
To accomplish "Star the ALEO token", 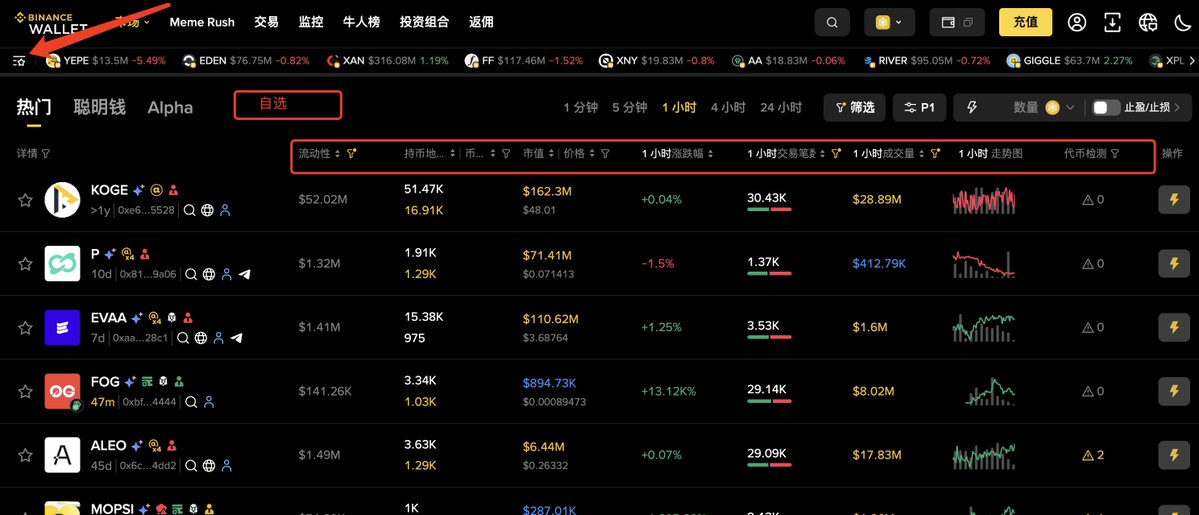I will click(x=25, y=455).
